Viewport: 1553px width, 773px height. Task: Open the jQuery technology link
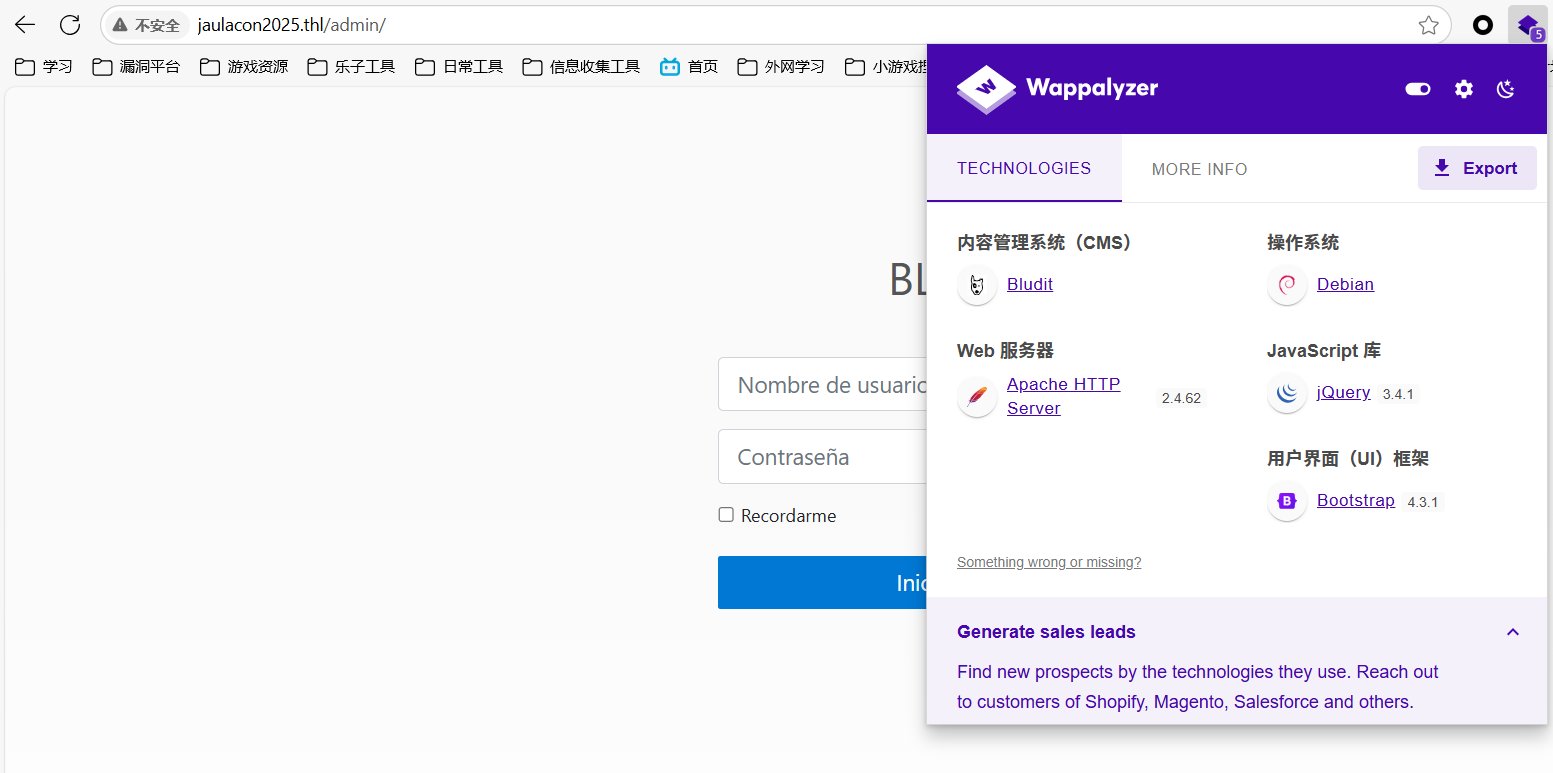coord(1343,392)
